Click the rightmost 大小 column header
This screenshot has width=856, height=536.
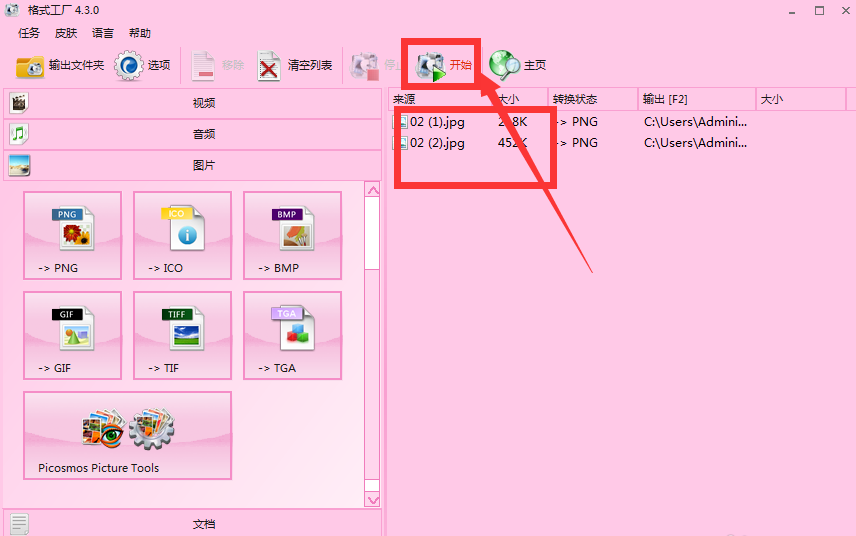[x=801, y=99]
